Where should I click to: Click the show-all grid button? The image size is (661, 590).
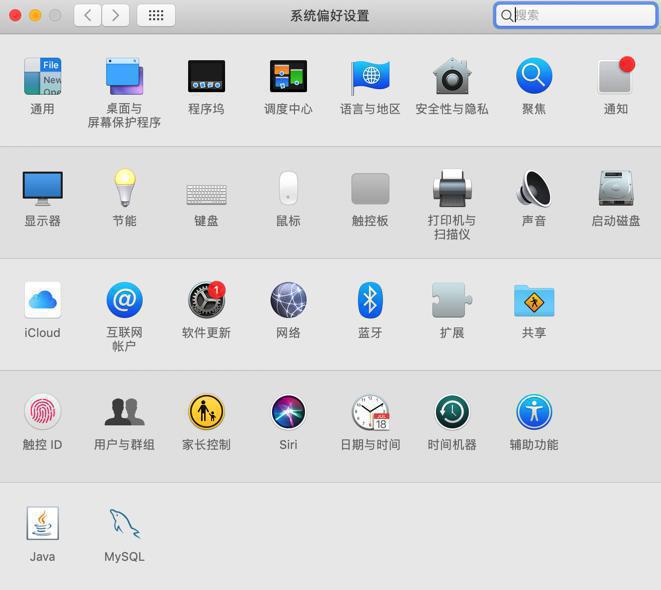point(156,16)
